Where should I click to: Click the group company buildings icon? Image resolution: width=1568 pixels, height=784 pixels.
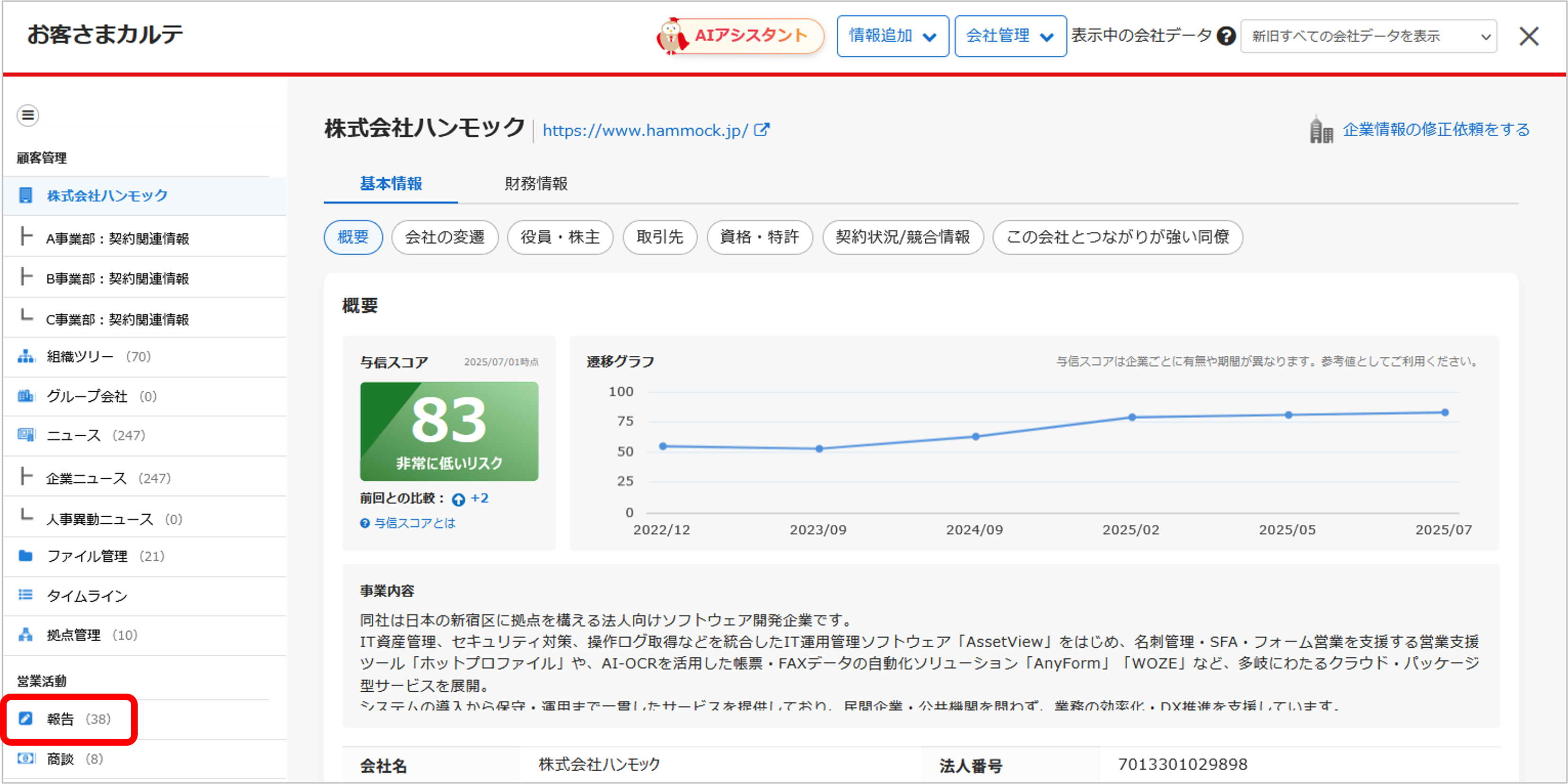26,396
